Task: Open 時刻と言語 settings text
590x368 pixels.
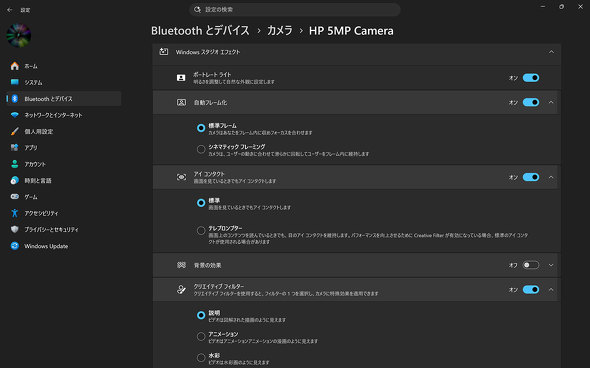Action: tap(38, 181)
